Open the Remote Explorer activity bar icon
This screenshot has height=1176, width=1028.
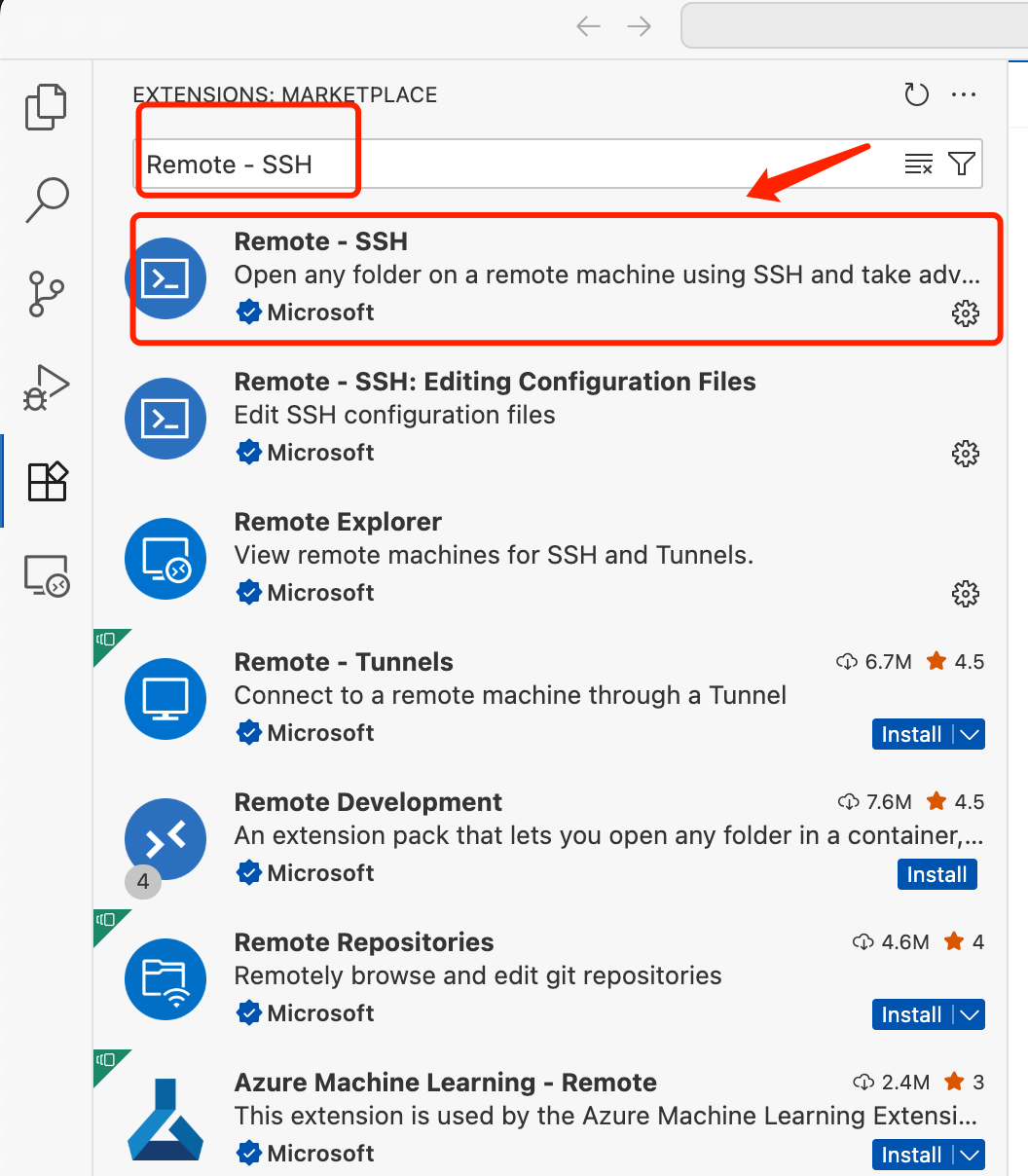click(47, 575)
